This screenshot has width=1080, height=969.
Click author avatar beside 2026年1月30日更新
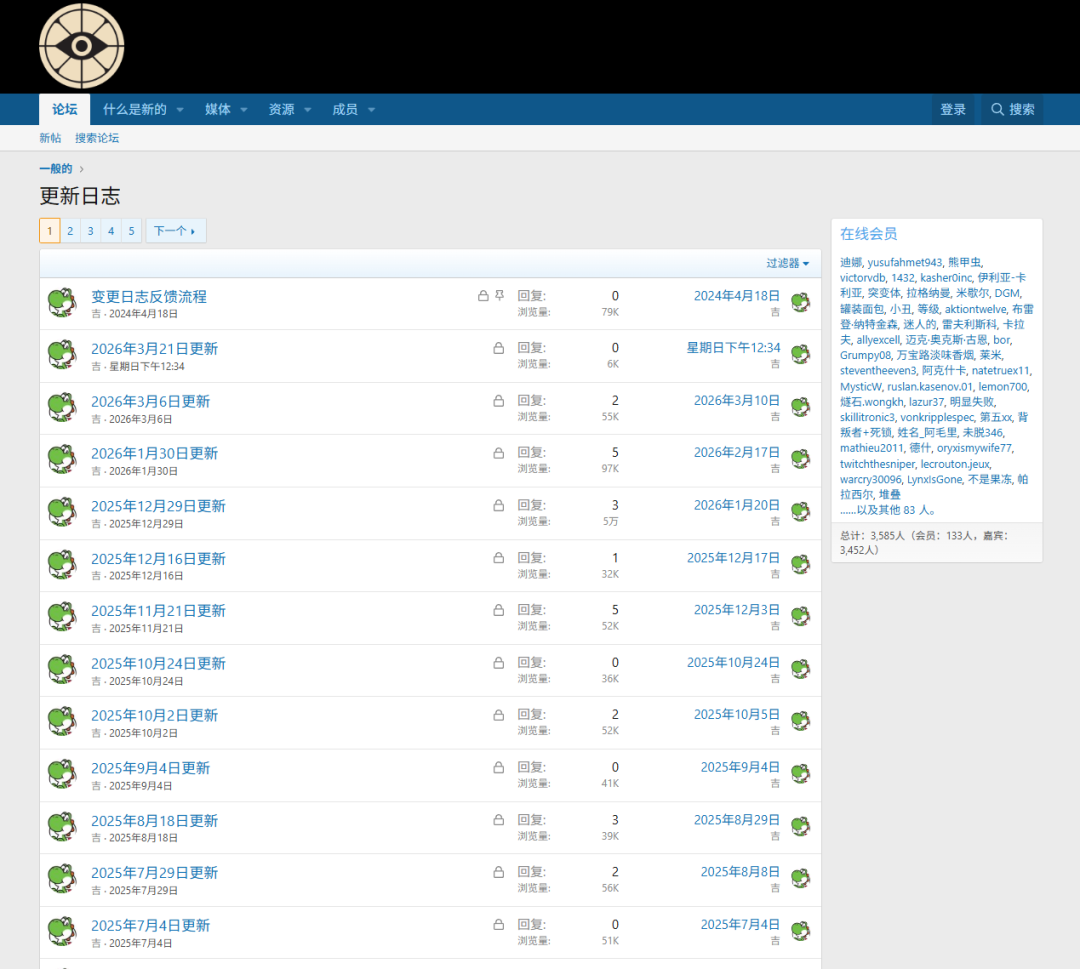[62, 460]
